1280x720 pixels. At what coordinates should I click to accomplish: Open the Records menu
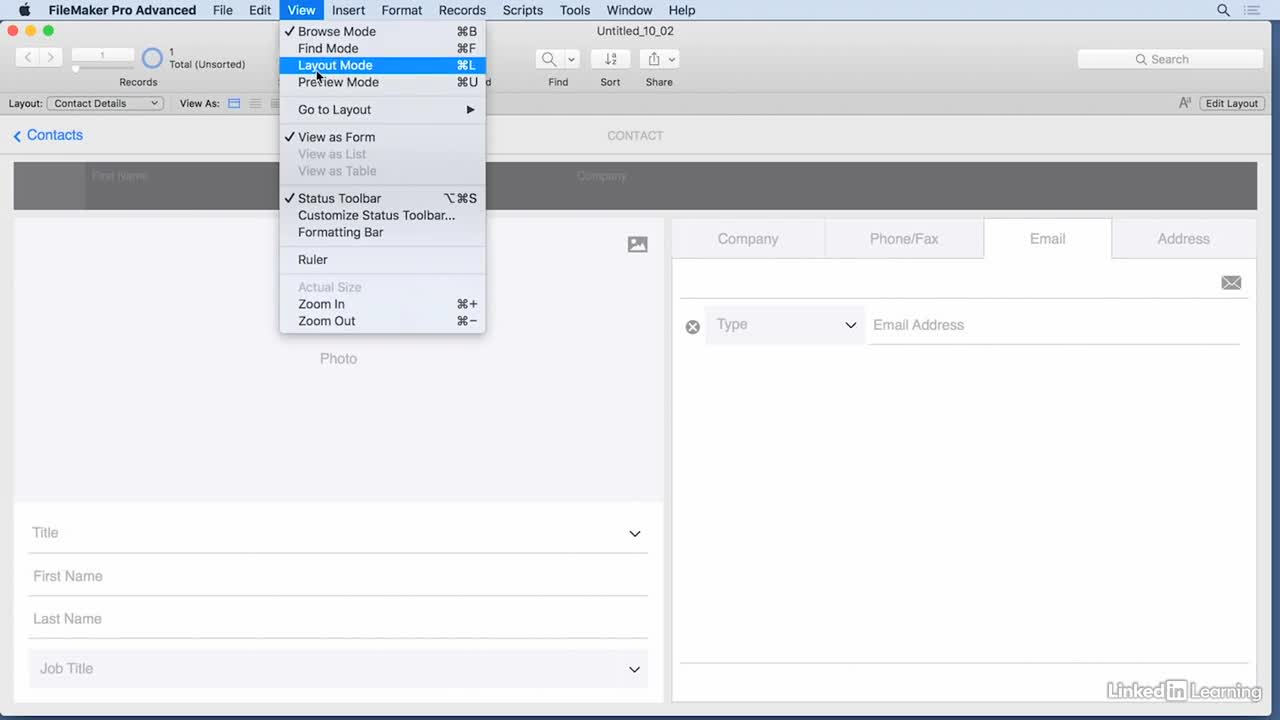pyautogui.click(x=462, y=10)
